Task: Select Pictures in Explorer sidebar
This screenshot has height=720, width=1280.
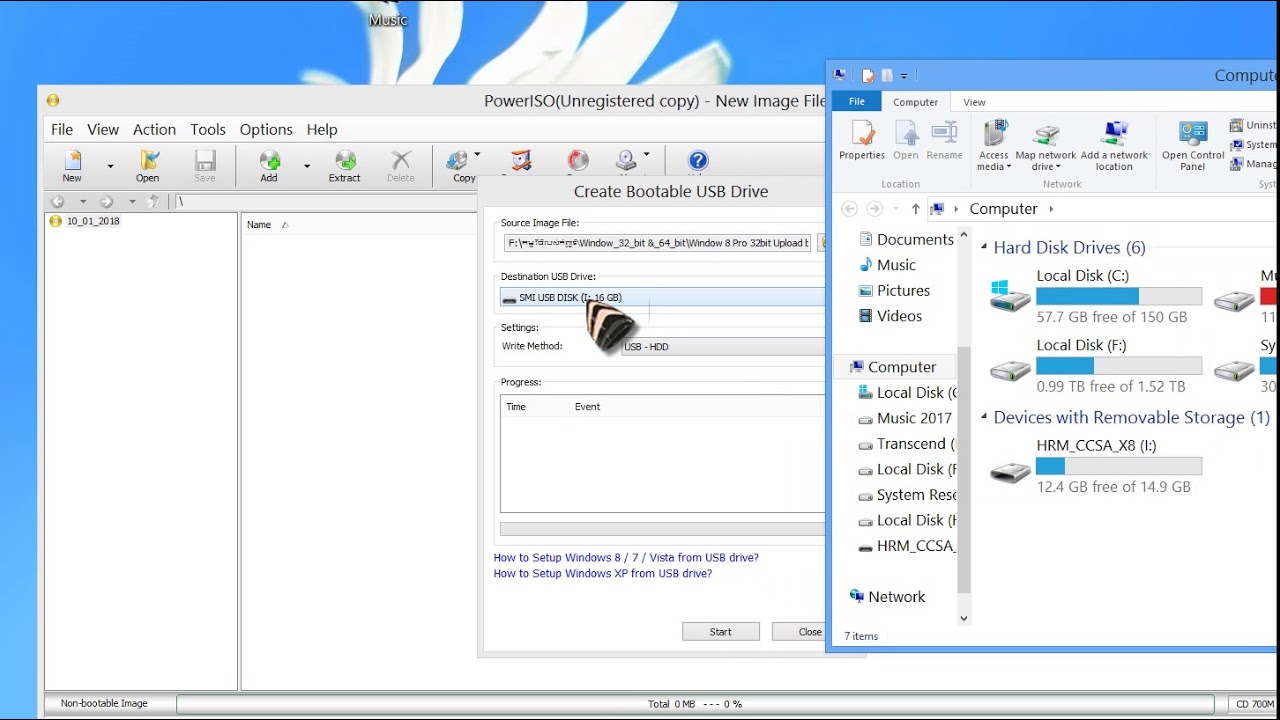Action: pos(903,290)
